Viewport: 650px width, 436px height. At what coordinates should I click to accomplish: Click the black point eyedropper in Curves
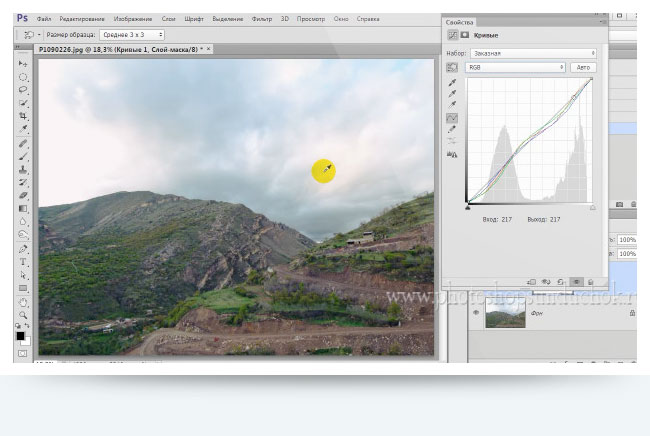coord(452,82)
